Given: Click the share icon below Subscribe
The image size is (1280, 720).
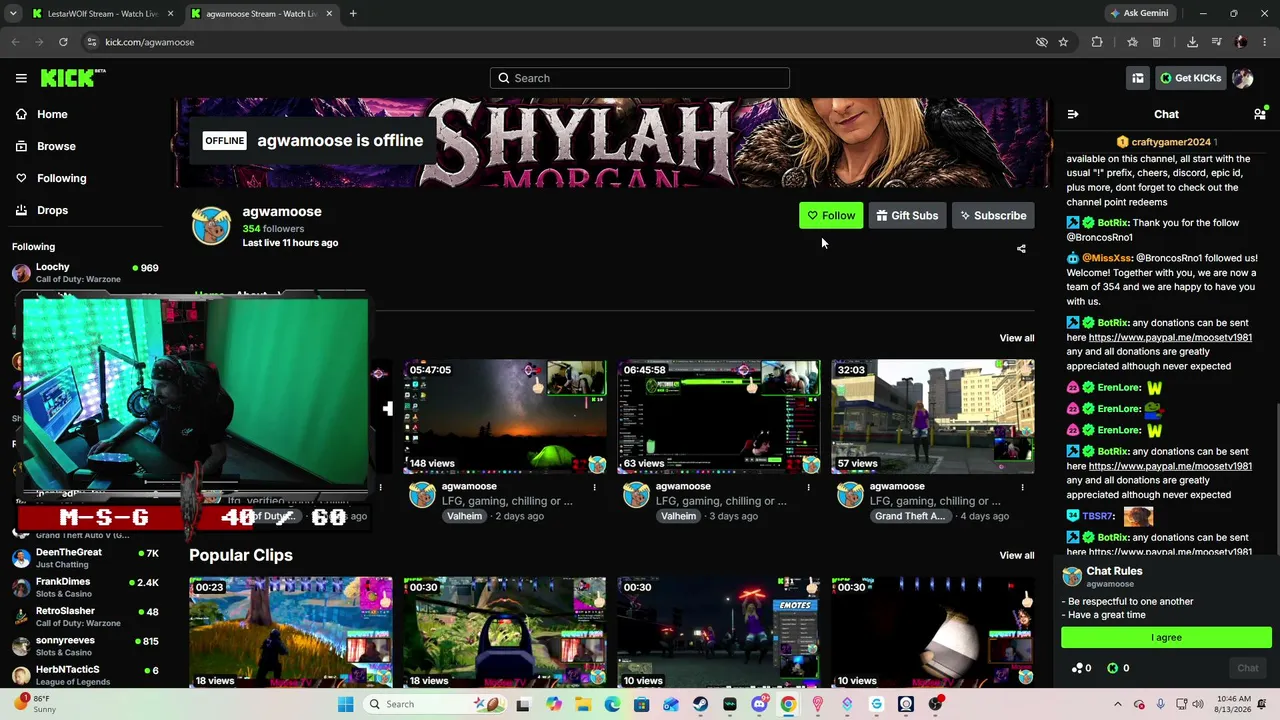Looking at the screenshot, I should (1021, 249).
